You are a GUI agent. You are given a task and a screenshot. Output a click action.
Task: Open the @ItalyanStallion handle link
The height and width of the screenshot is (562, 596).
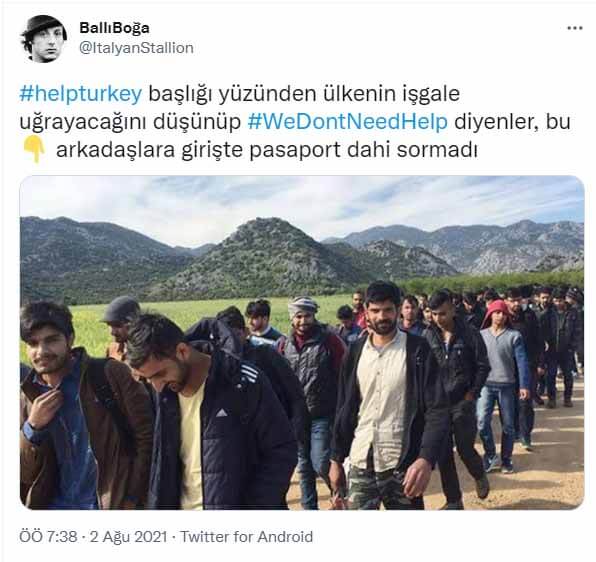click(136, 48)
